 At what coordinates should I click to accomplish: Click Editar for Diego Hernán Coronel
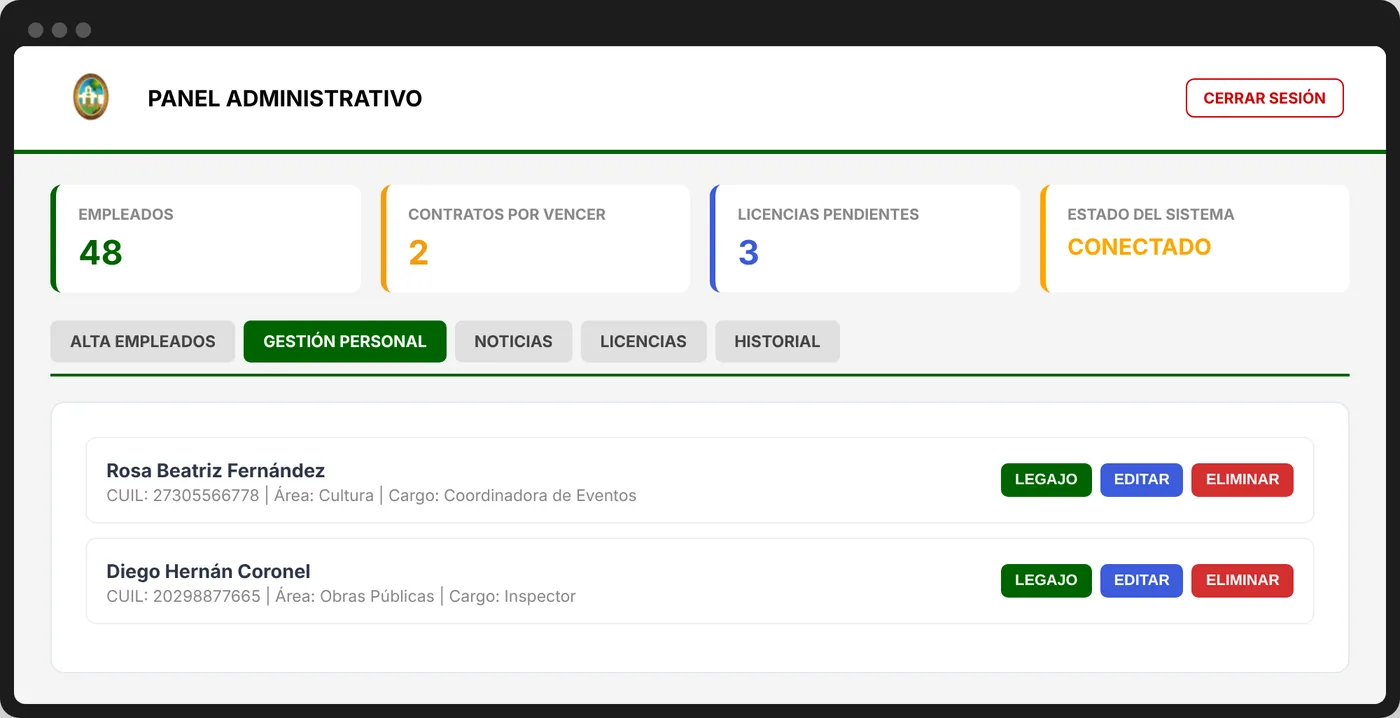(1141, 580)
